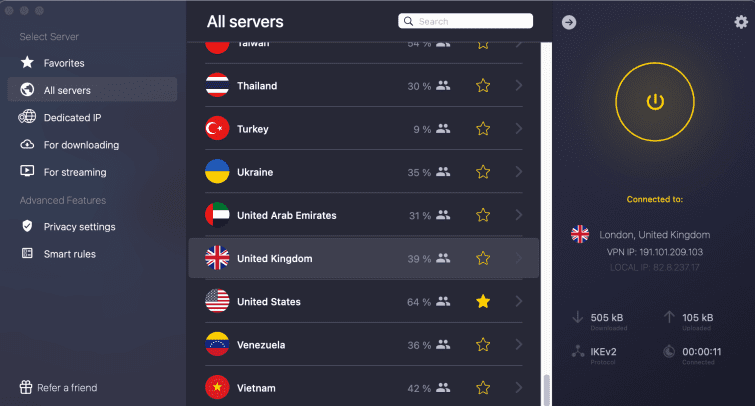Open Dedicated IP section
The image size is (755, 406).
pyautogui.click(x=92, y=117)
